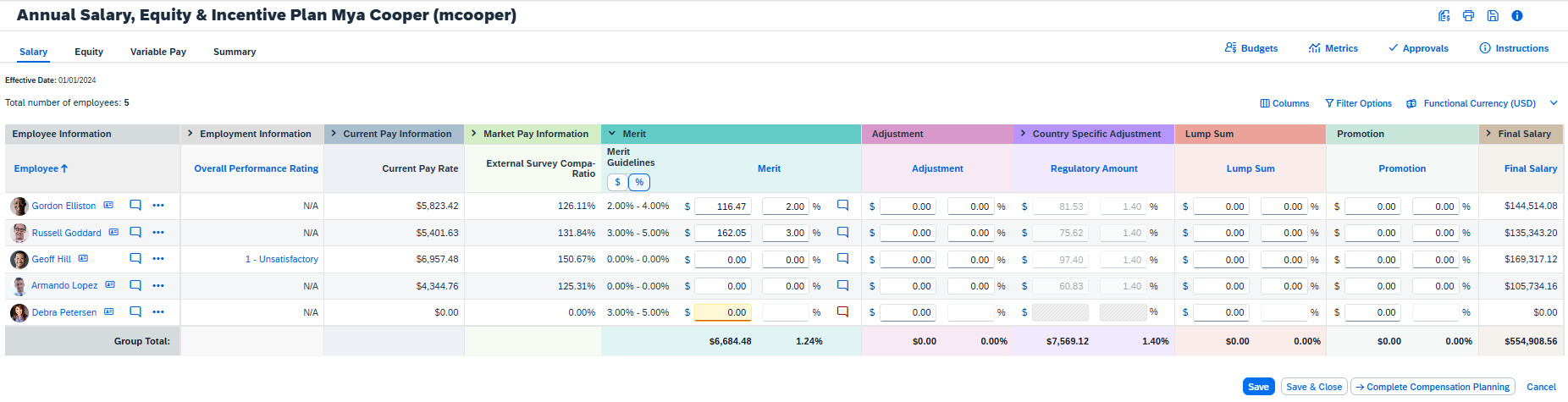Click Russell Goddard's merit percent field 3.00
Viewport: 1568px width, 402px height.
(786, 233)
